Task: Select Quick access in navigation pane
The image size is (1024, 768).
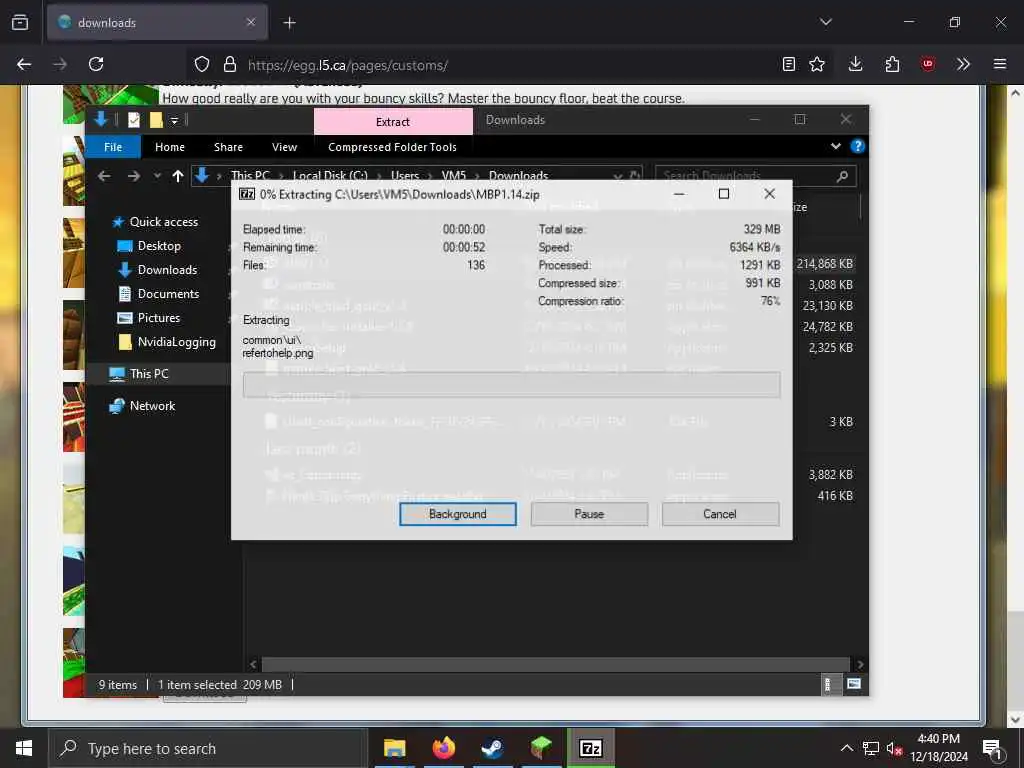Action: 163,222
